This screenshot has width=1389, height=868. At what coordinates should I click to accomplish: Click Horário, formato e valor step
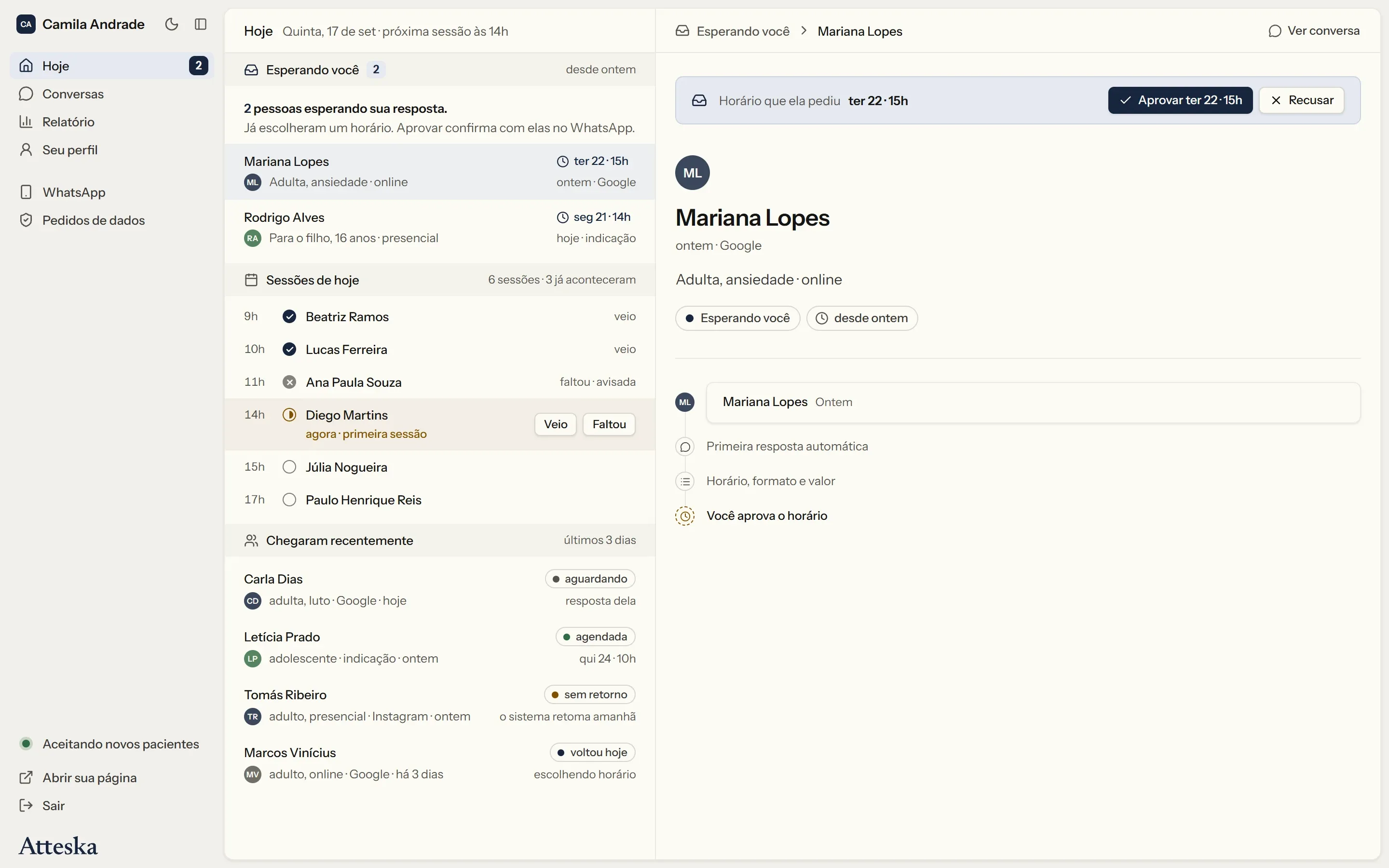click(770, 481)
